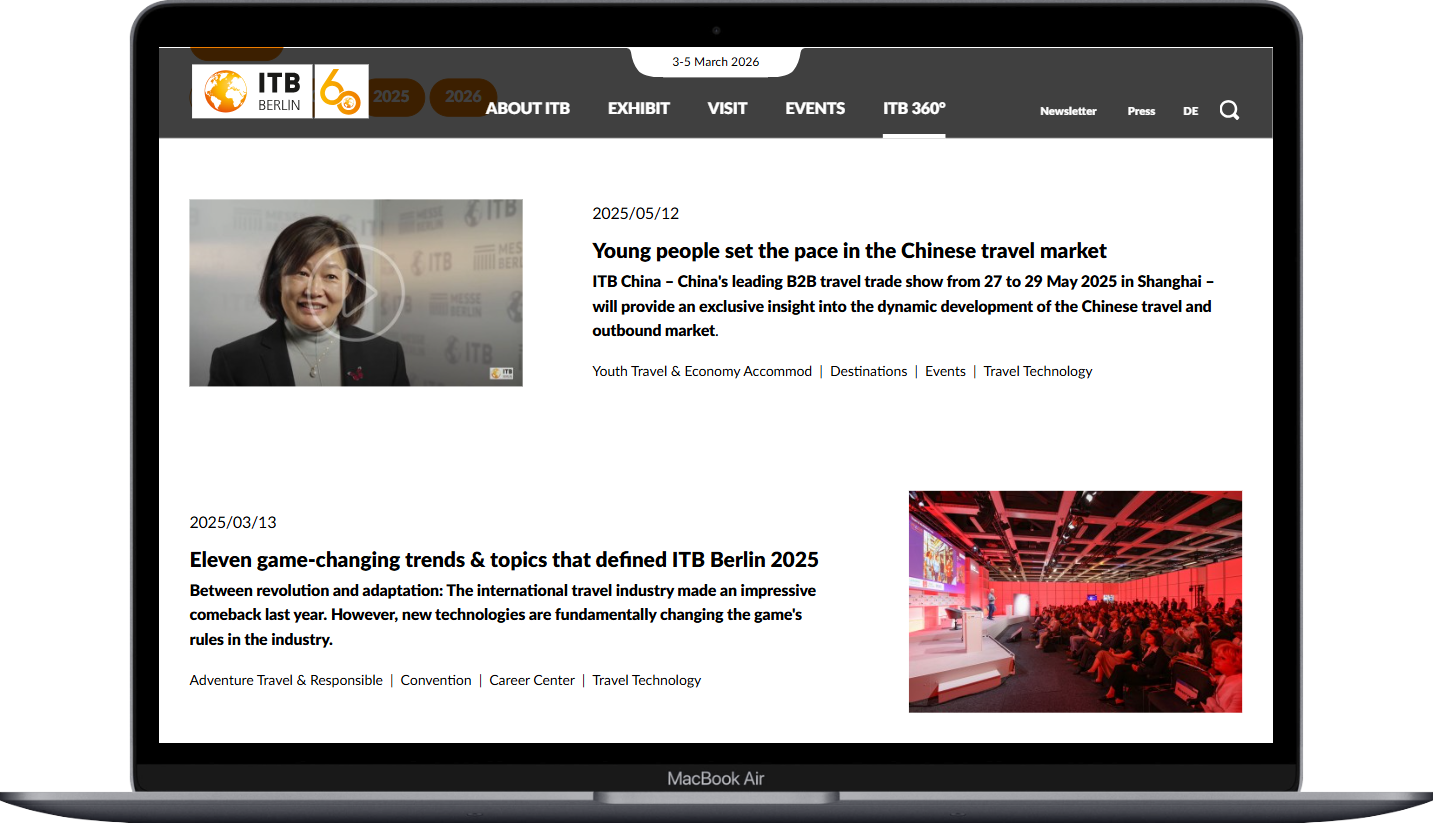Image resolution: width=1433 pixels, height=823 pixels.
Task: Open article 'Young people set the pace' headline
Action: coord(849,250)
